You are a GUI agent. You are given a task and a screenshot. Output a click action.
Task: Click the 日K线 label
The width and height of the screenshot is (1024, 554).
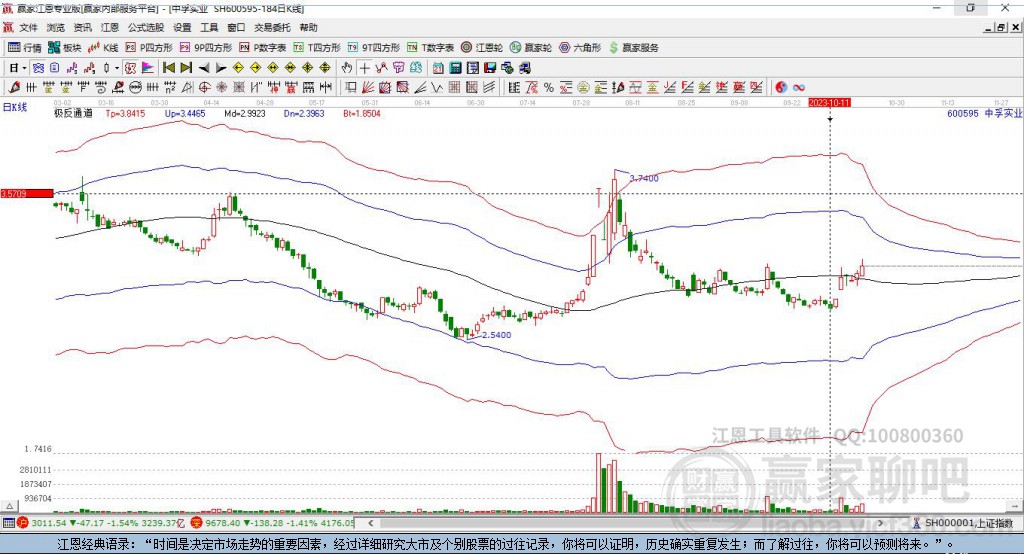15,107
